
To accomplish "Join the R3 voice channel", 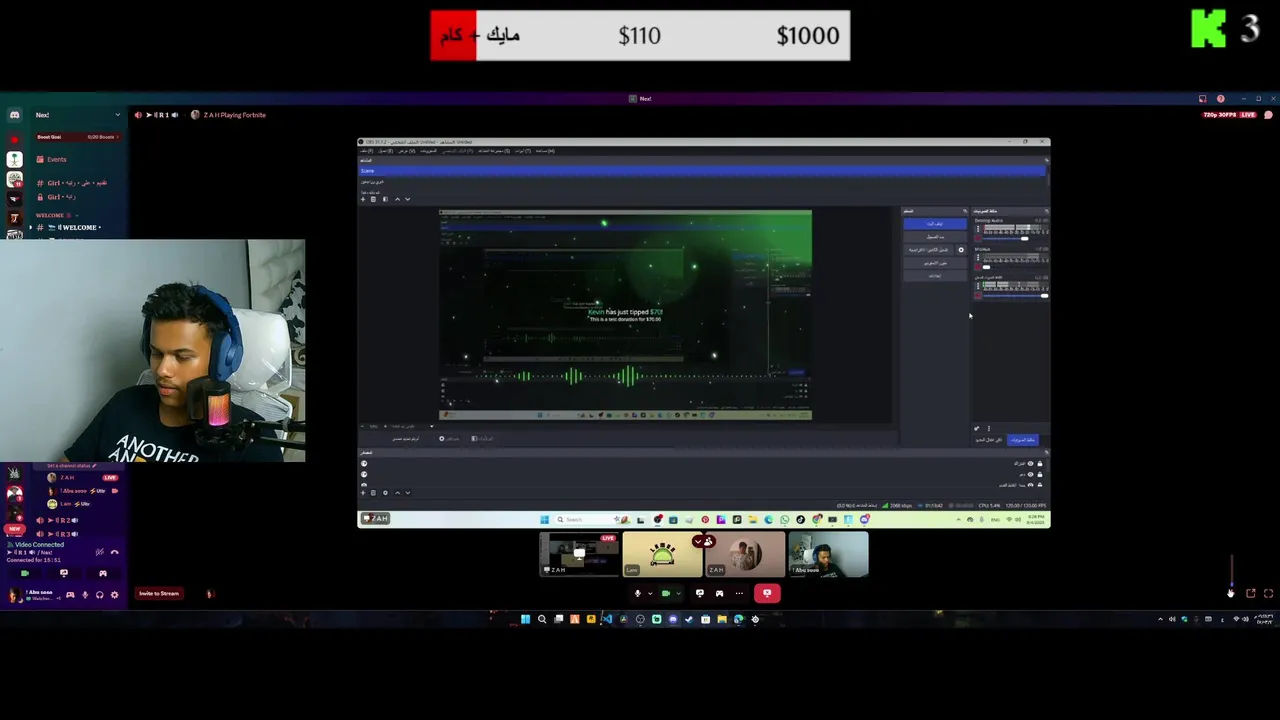I will (57, 534).
